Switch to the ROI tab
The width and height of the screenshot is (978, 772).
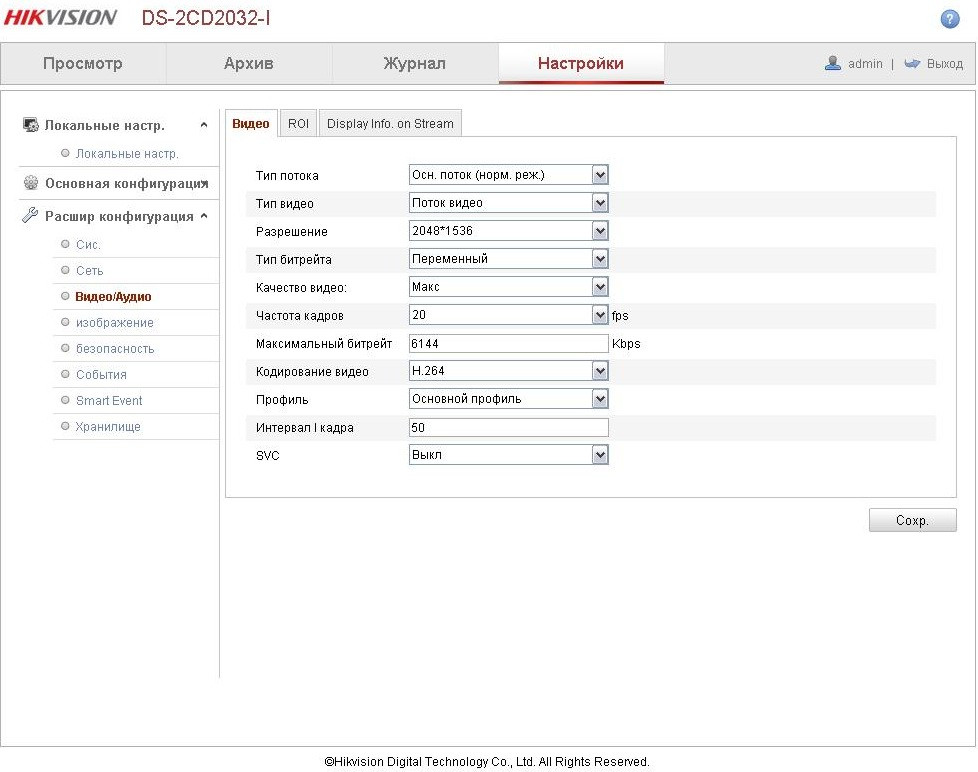(x=298, y=124)
